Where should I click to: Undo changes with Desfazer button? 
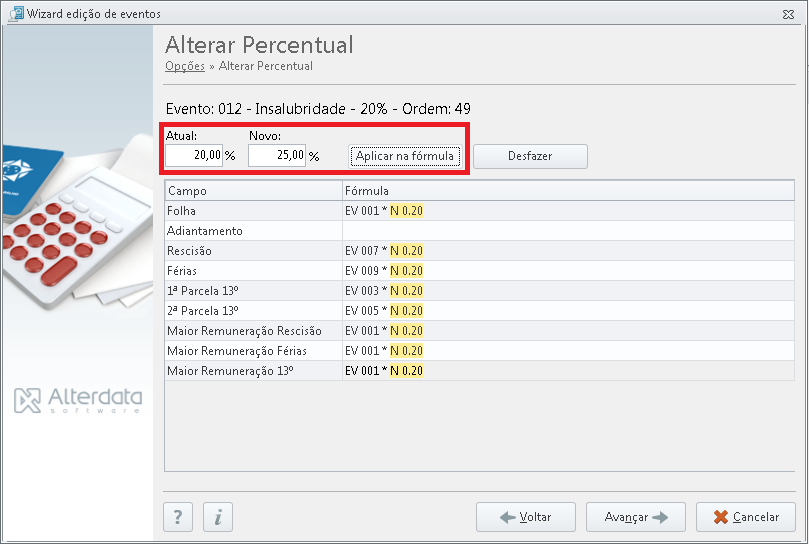pos(530,156)
